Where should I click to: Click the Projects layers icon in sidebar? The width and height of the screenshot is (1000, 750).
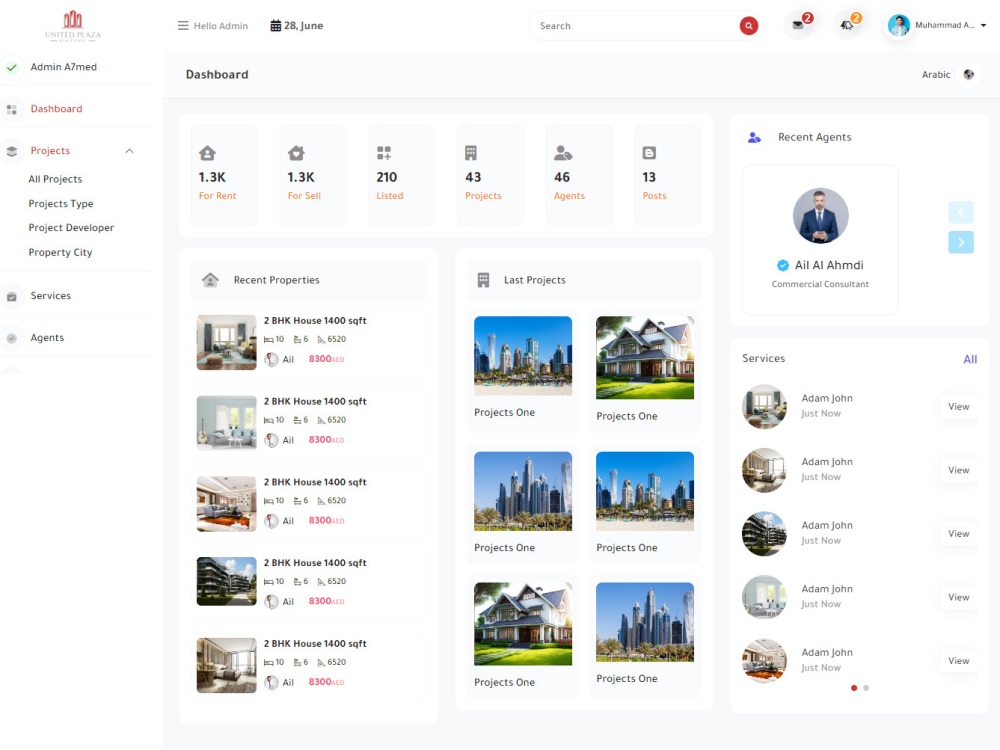pos(11,151)
